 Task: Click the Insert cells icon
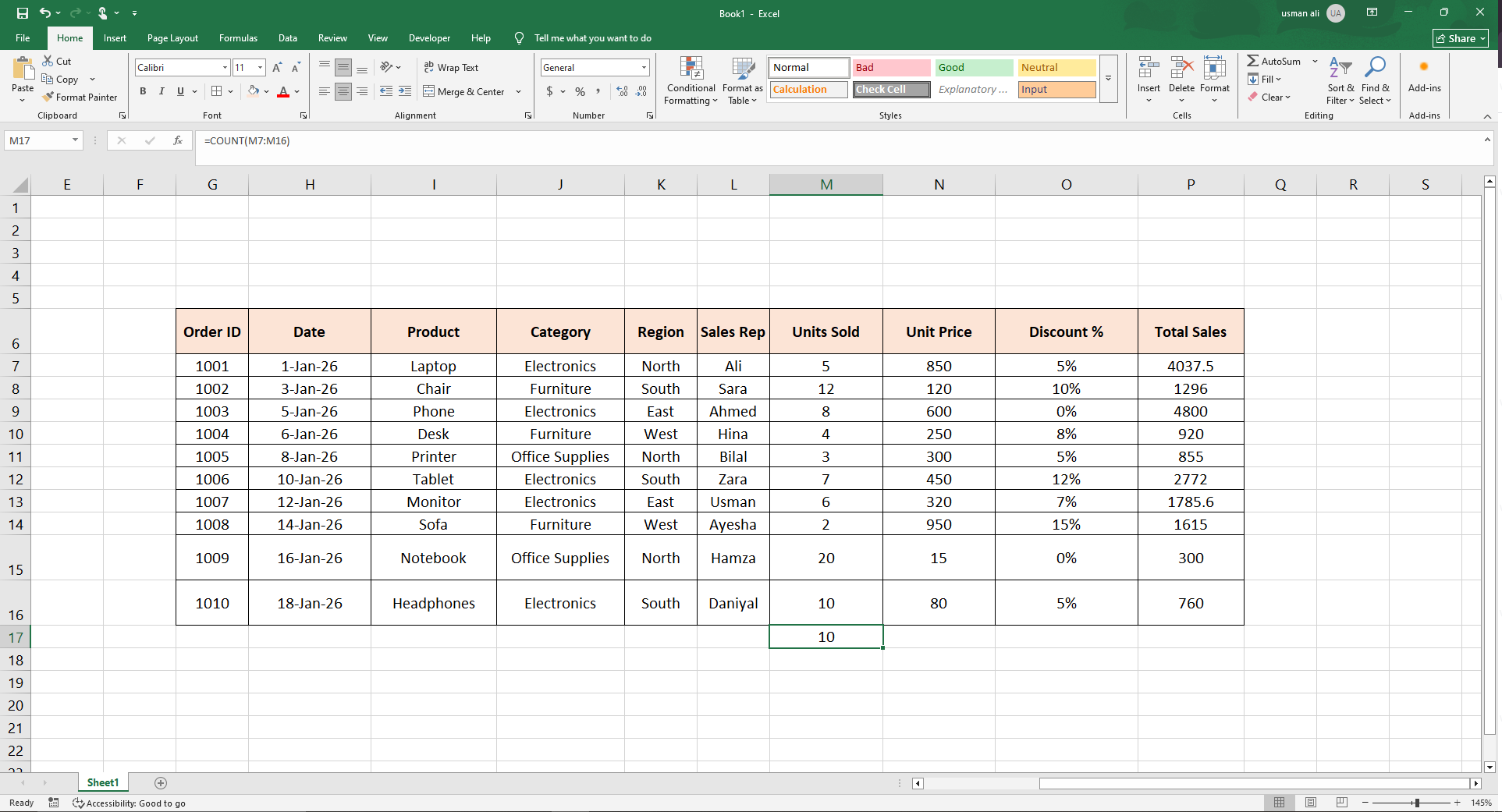coord(1148,69)
